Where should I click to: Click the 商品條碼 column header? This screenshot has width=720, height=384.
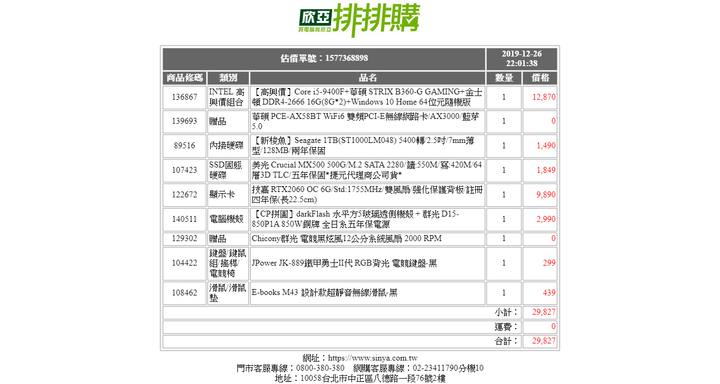coord(184,78)
